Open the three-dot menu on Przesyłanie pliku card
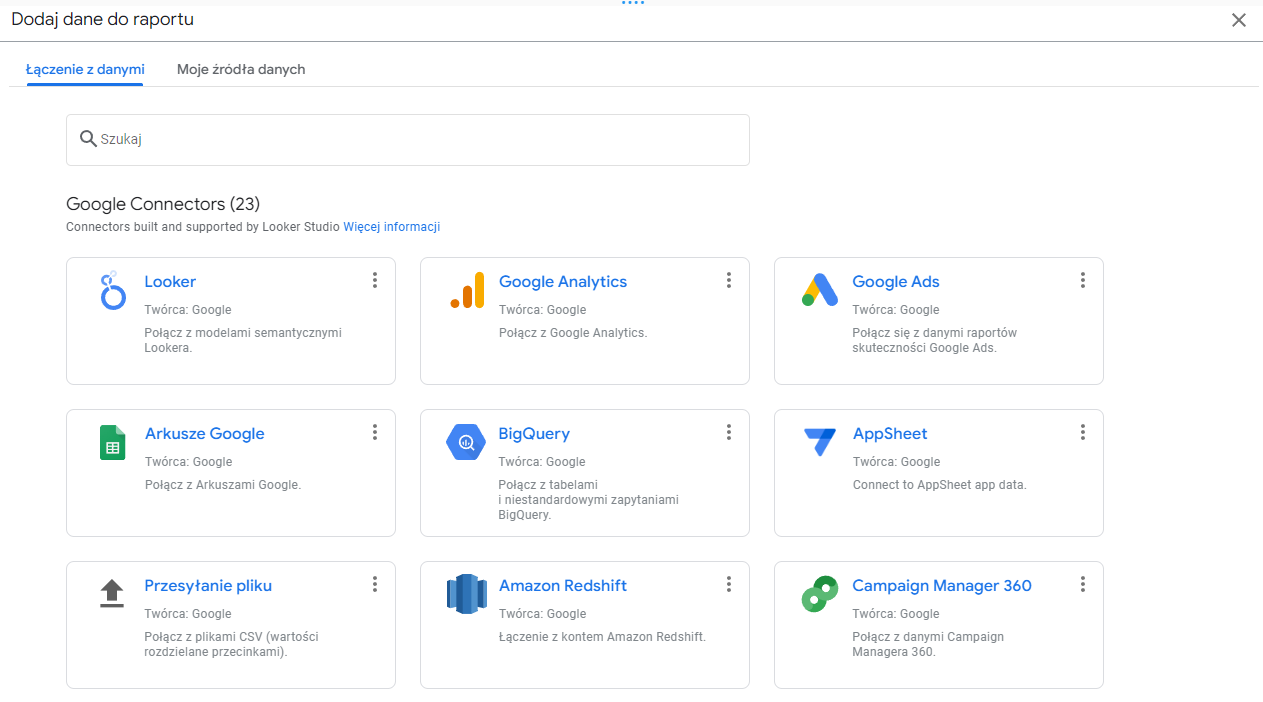The height and width of the screenshot is (702, 1263). click(x=375, y=584)
